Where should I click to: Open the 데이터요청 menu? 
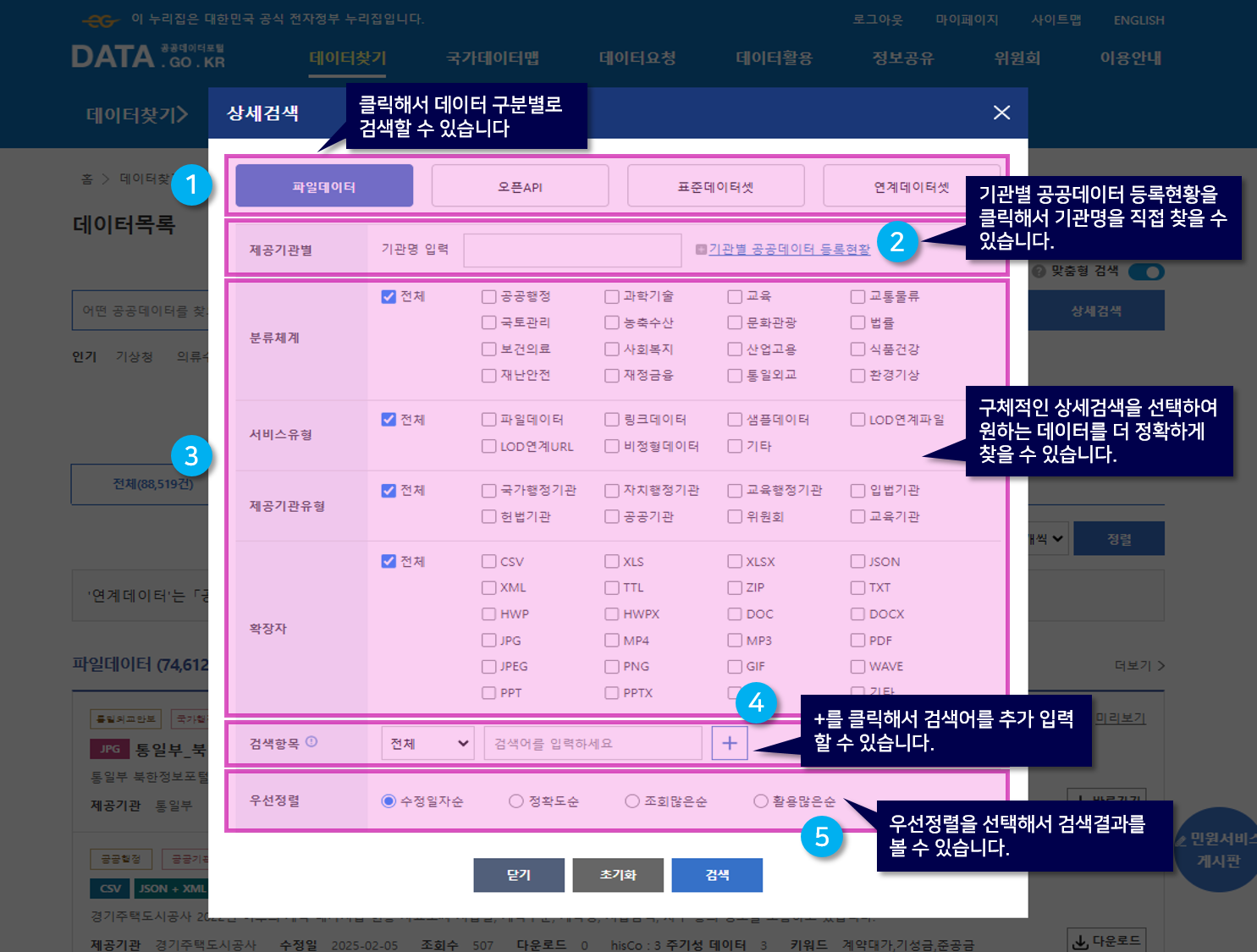[637, 58]
